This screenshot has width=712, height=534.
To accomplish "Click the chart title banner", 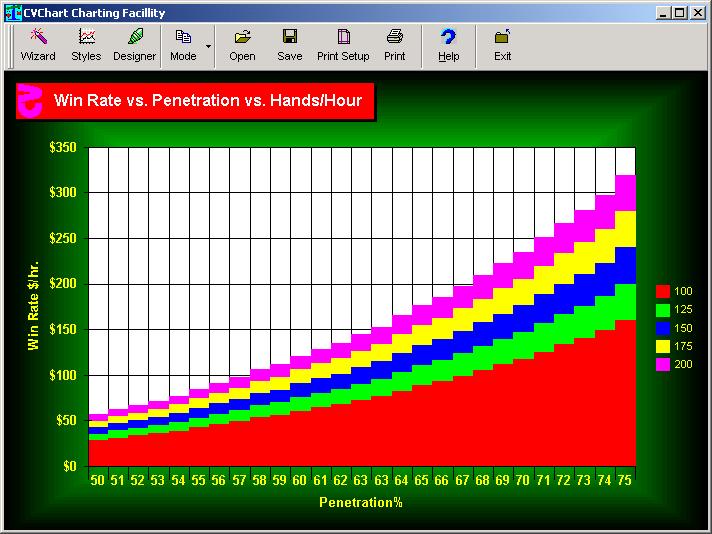I will point(196,101).
